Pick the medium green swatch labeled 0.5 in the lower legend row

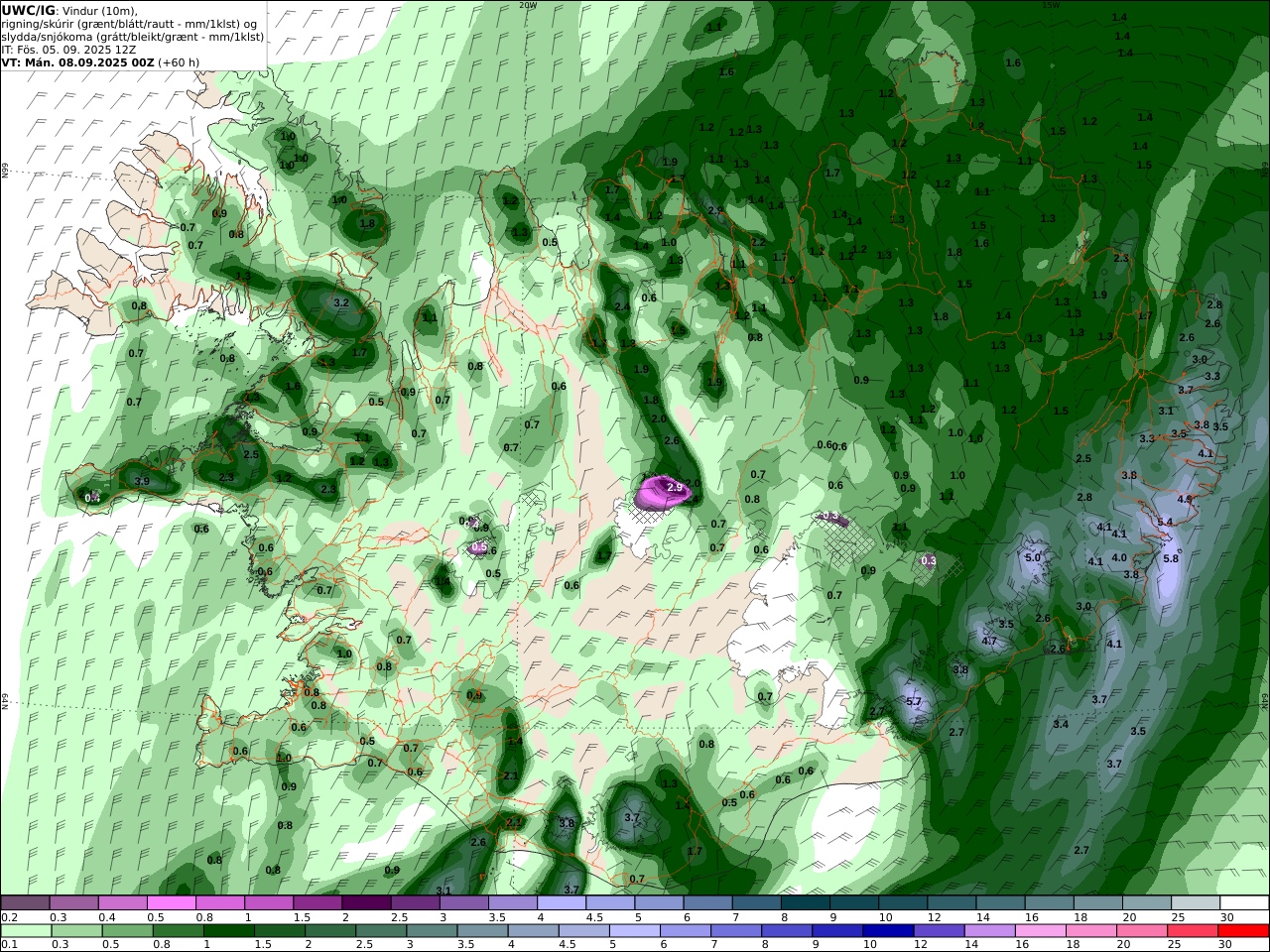click(127, 931)
